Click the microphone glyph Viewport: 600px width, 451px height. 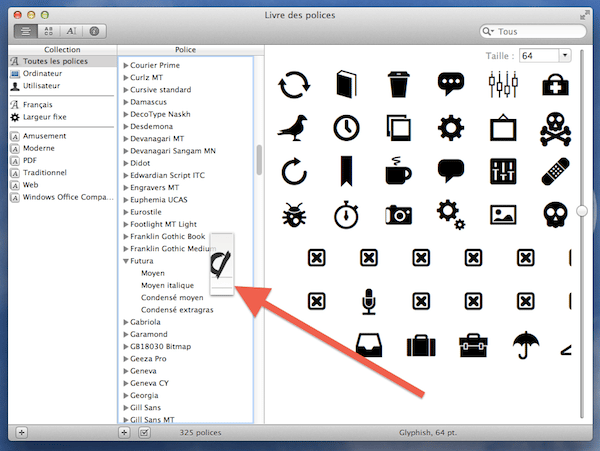[x=369, y=301]
